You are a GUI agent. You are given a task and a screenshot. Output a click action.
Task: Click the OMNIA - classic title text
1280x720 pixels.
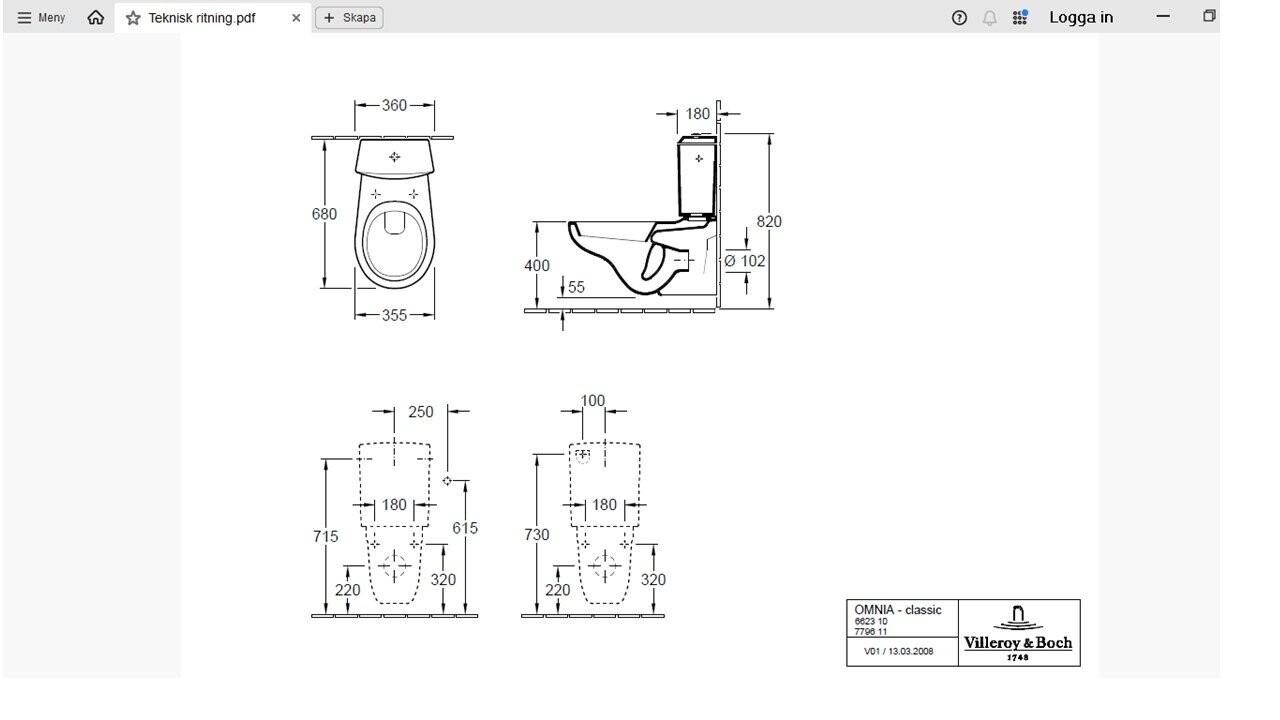tap(897, 610)
